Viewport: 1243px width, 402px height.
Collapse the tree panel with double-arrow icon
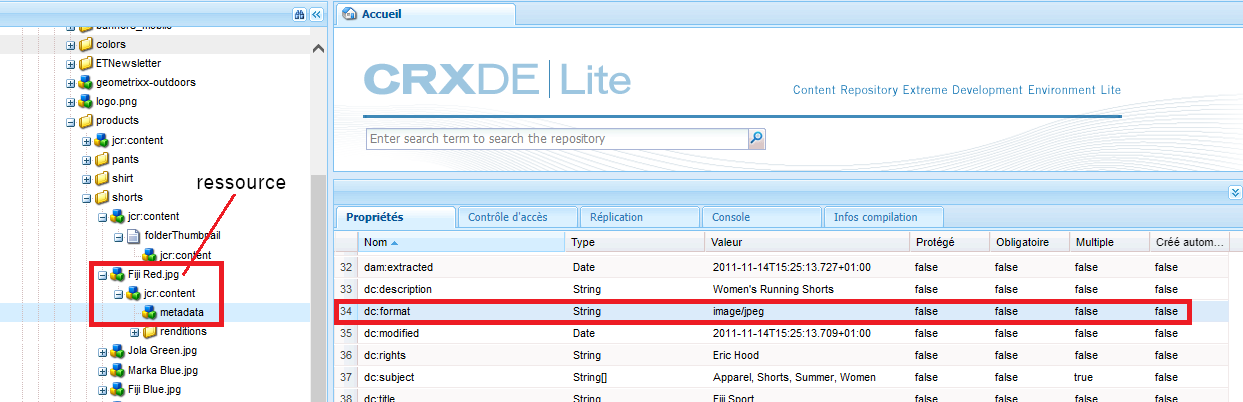click(316, 15)
